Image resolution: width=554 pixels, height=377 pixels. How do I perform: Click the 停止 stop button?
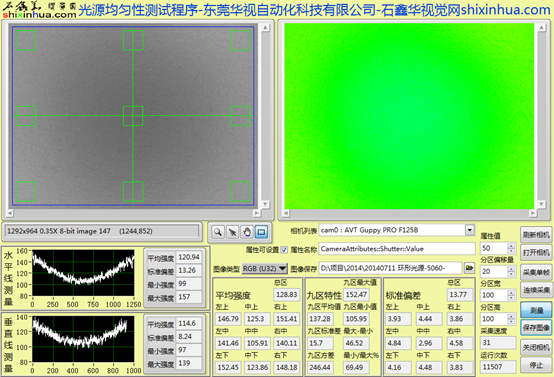point(536,366)
